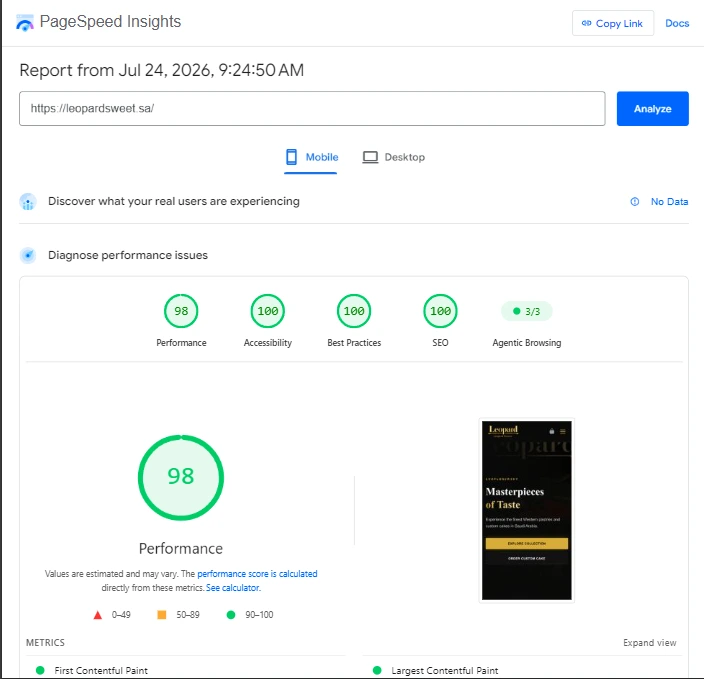Screen dimensions: 704x679
Task: Click the real users experience icon
Action: click(x=28, y=202)
